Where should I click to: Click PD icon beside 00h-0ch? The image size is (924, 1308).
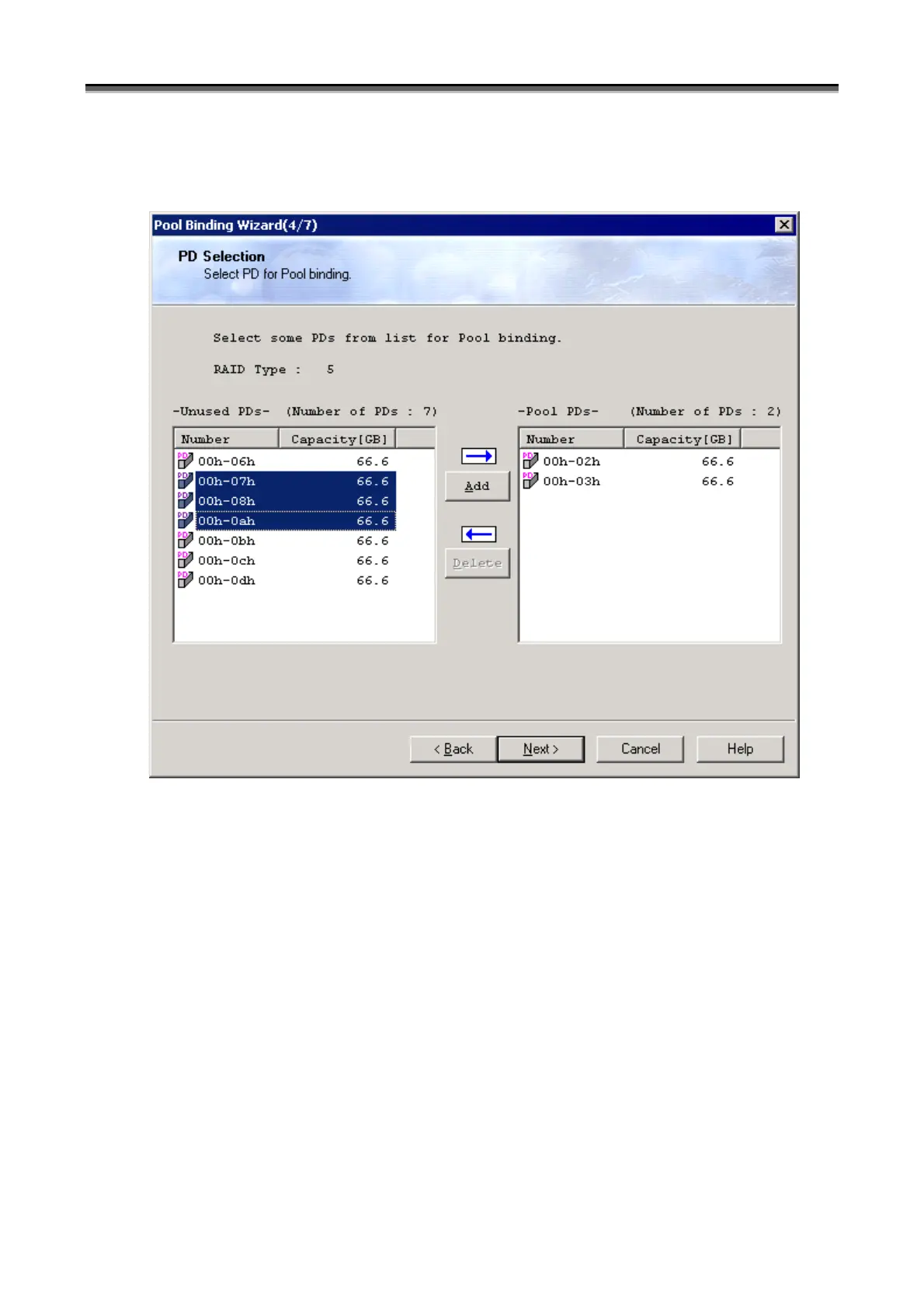pos(185,560)
